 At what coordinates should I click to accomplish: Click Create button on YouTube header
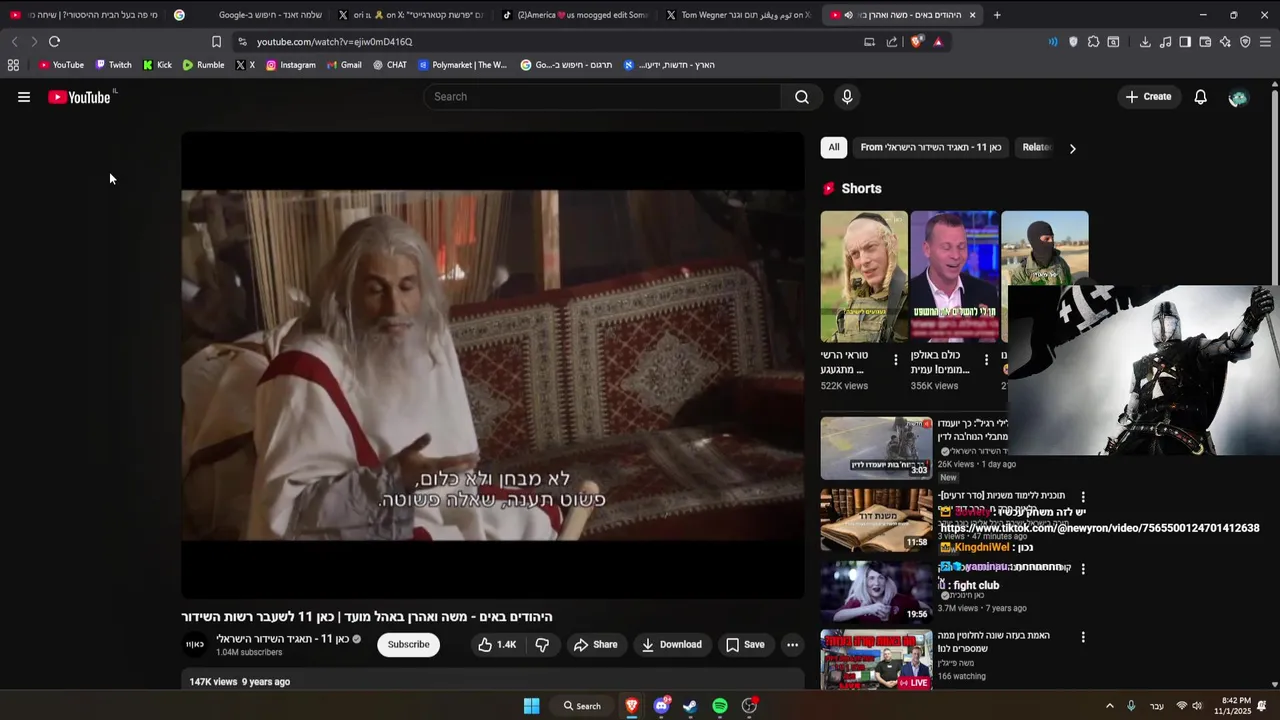point(1148,97)
